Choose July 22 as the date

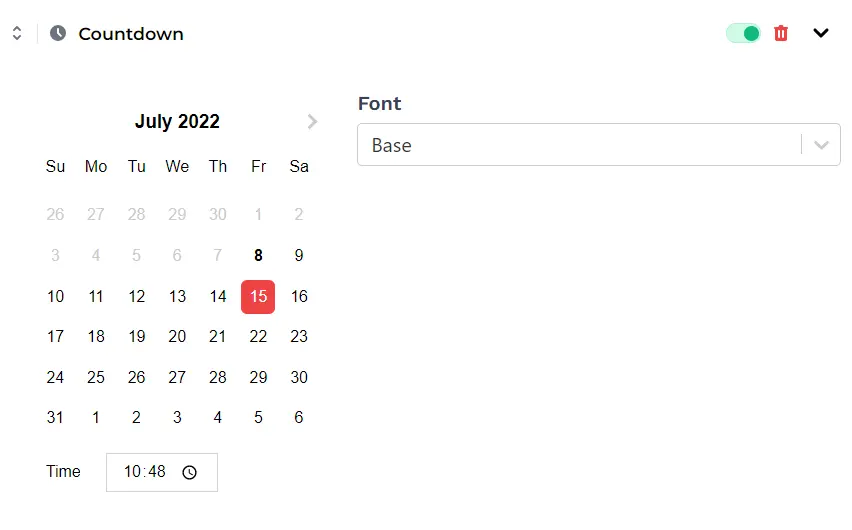click(258, 336)
